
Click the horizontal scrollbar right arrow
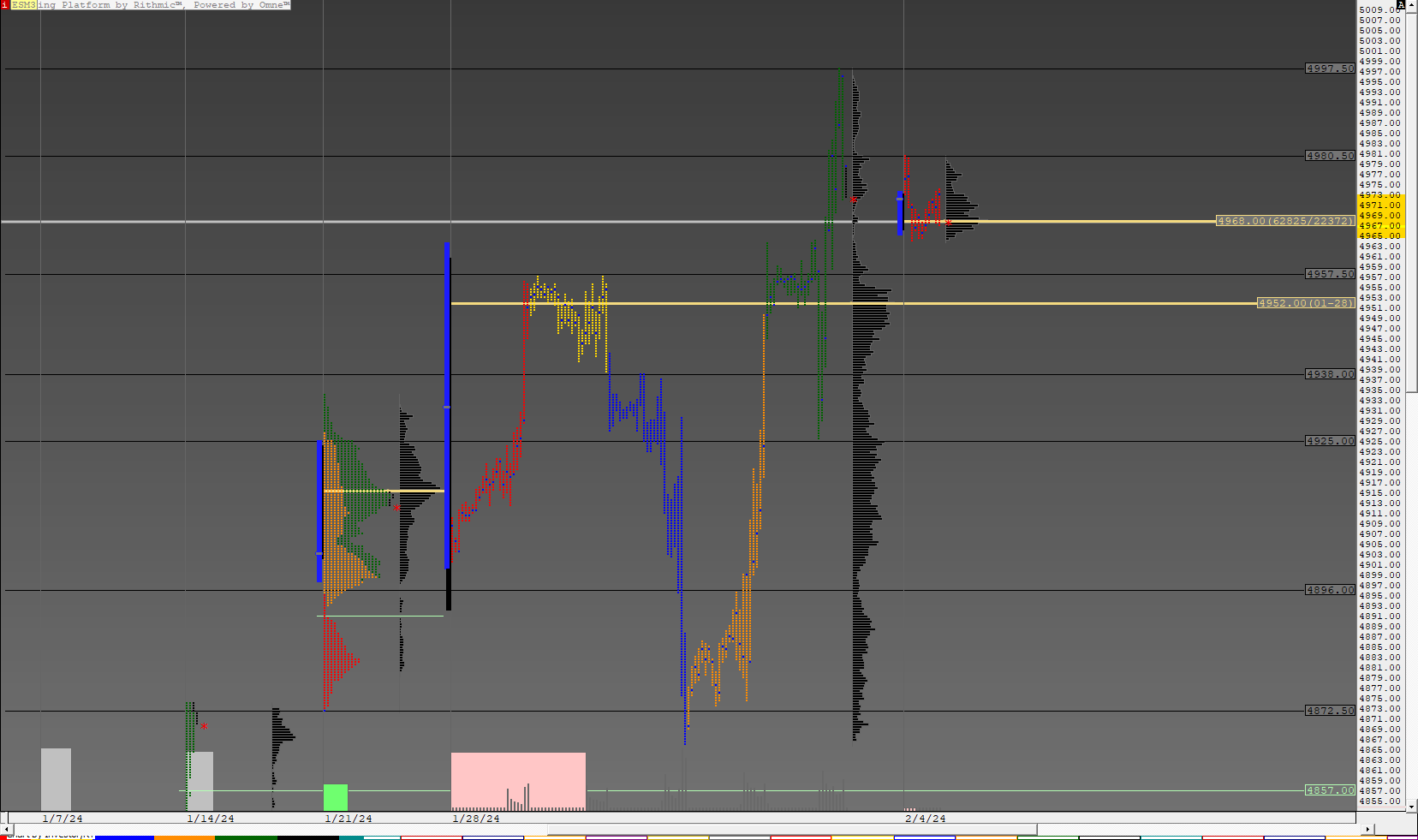pyautogui.click(x=1367, y=829)
